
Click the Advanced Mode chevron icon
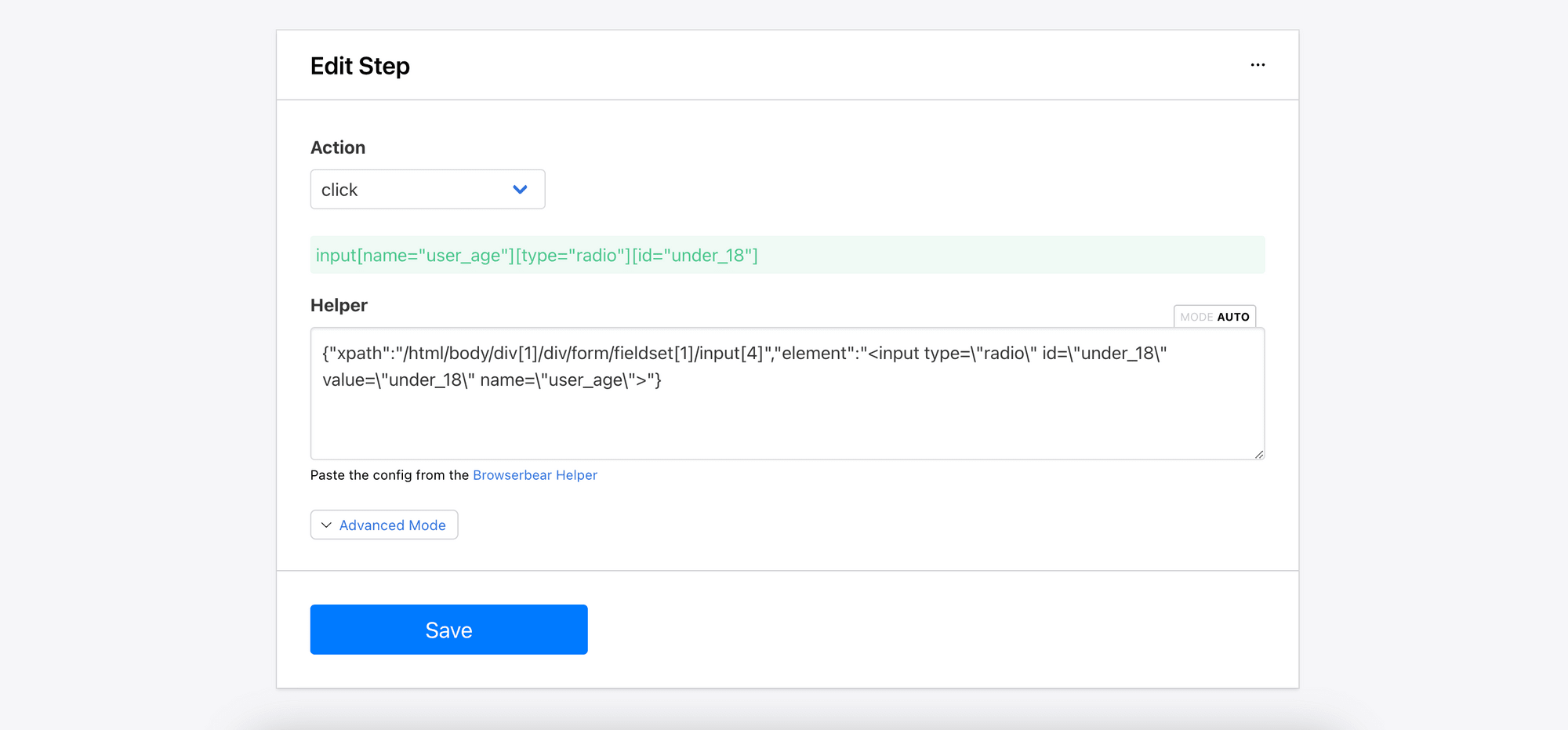325,525
